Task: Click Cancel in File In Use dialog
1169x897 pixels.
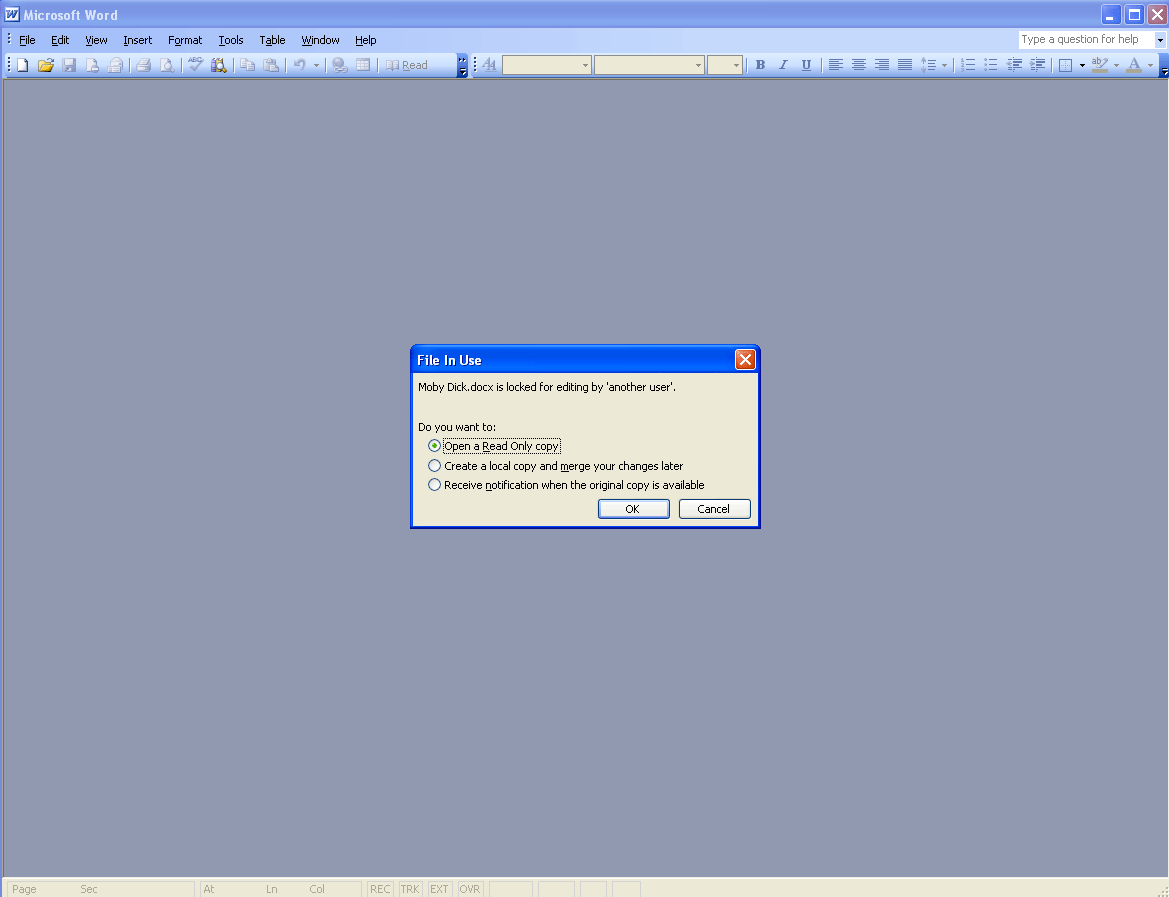Action: [714, 509]
